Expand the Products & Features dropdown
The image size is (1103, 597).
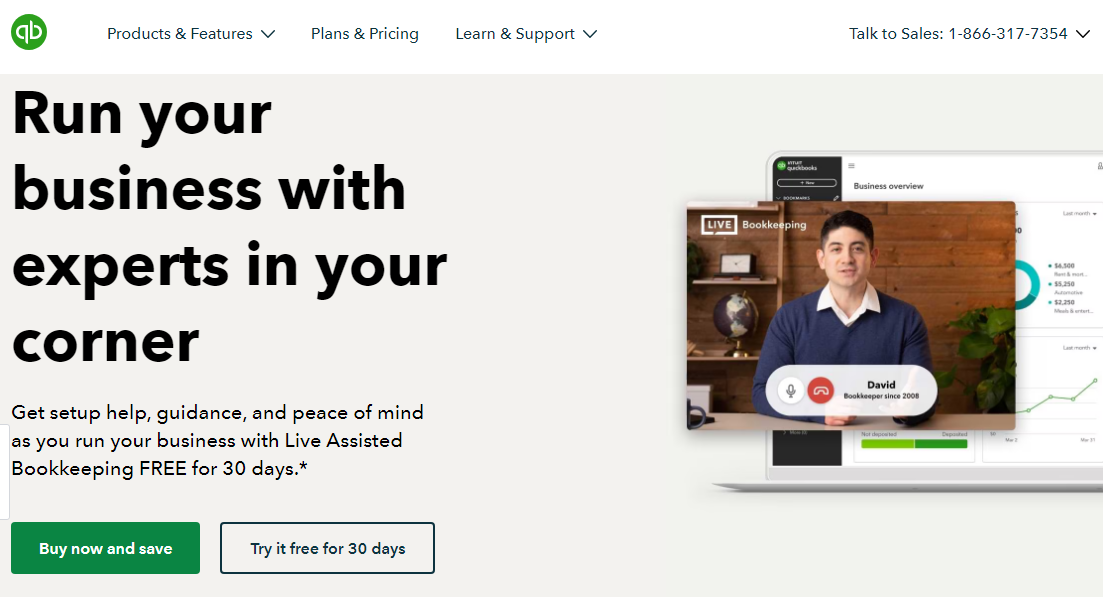pyautogui.click(x=191, y=34)
